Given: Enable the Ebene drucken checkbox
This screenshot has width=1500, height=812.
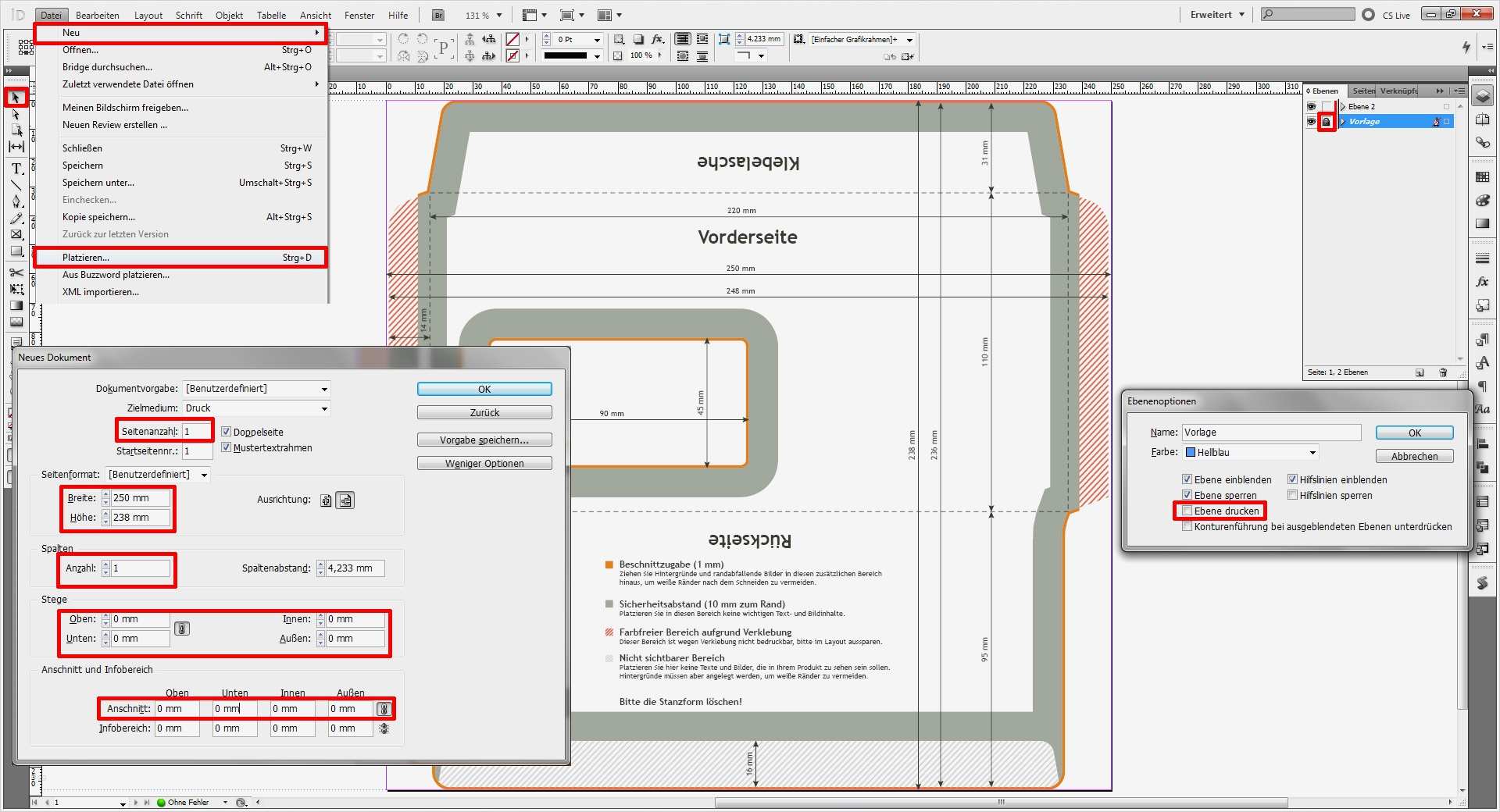Looking at the screenshot, I should tap(1187, 511).
